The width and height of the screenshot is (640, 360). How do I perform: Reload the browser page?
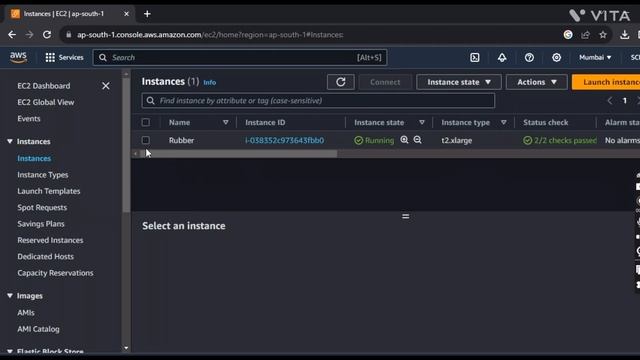click(47, 35)
